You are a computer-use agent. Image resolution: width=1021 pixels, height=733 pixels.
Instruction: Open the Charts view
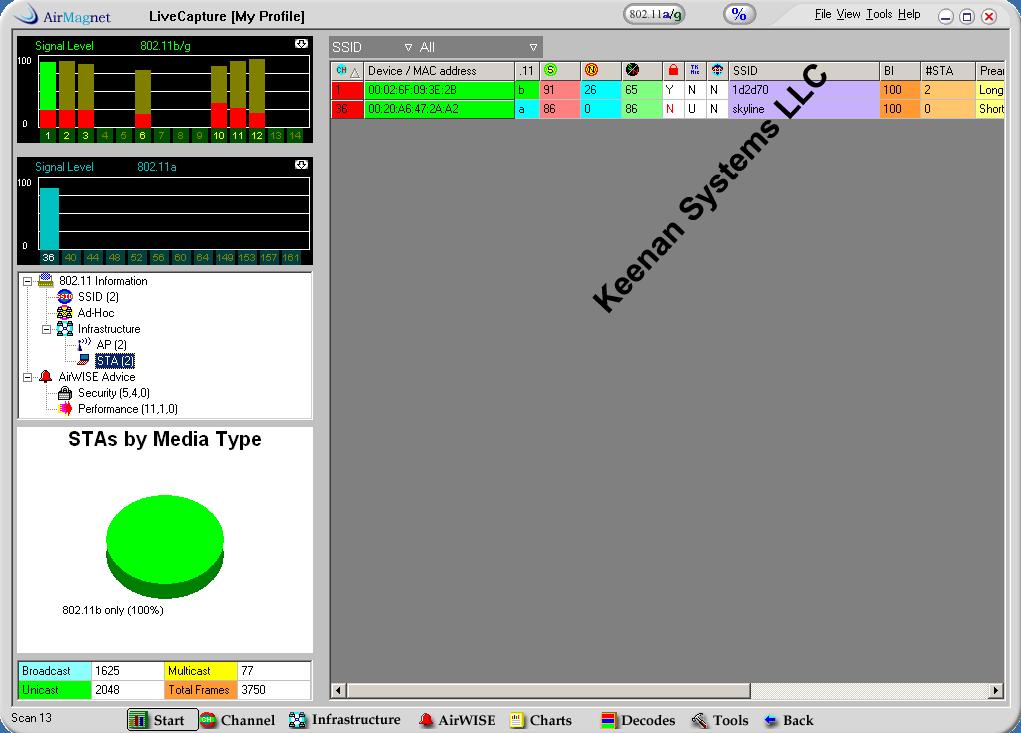[541, 720]
